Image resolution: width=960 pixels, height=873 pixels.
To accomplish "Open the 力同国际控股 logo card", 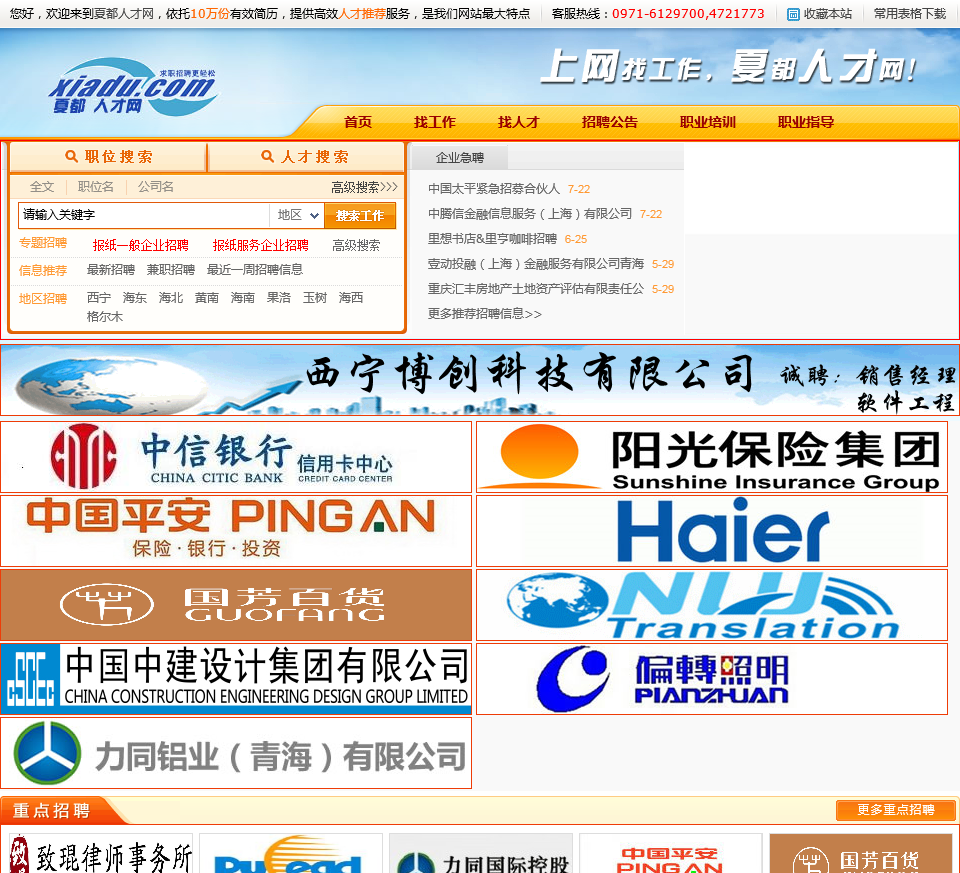I will 481,853.
